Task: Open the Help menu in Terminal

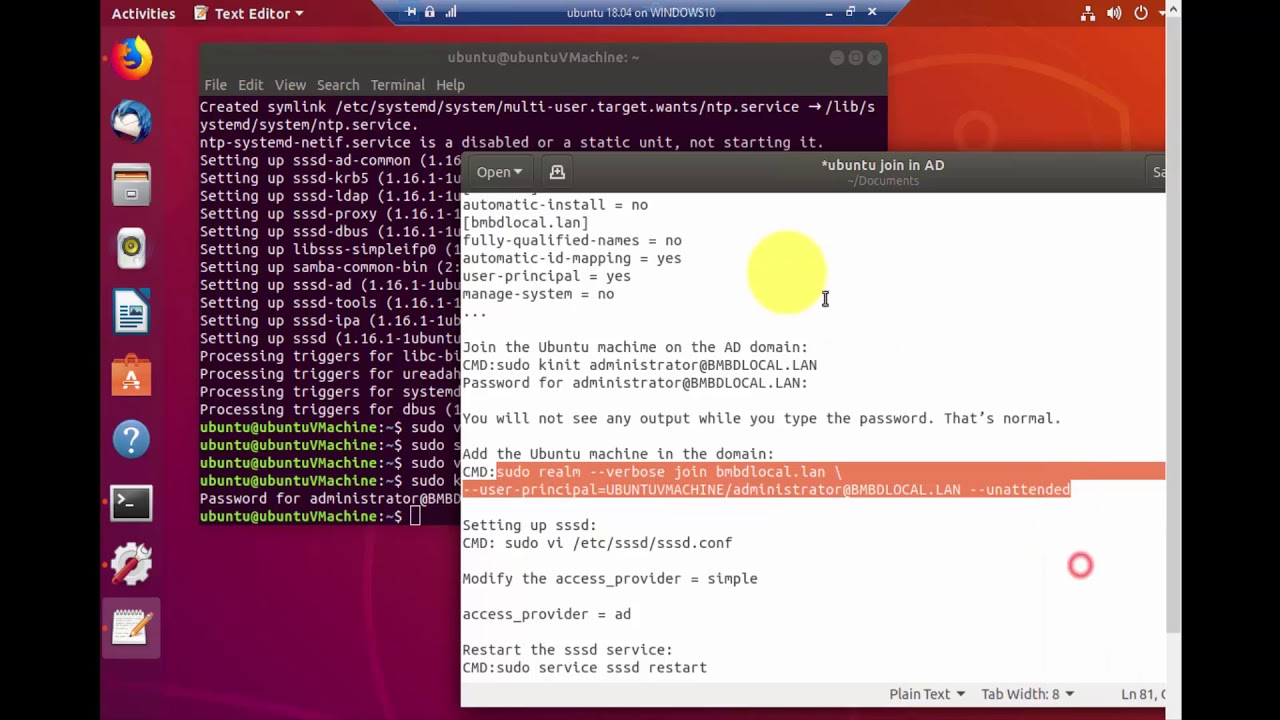Action: point(450,85)
